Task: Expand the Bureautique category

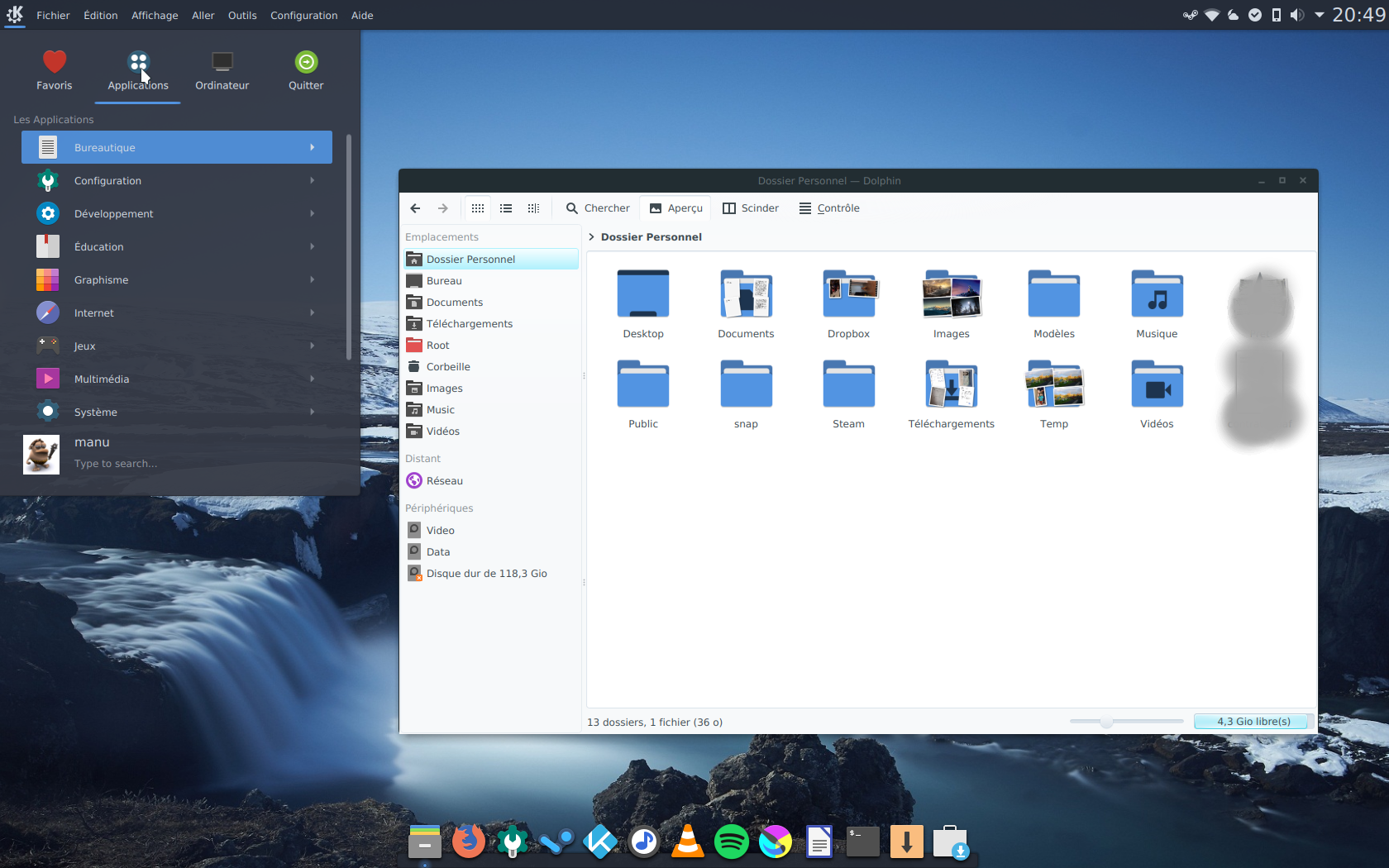Action: click(177, 147)
